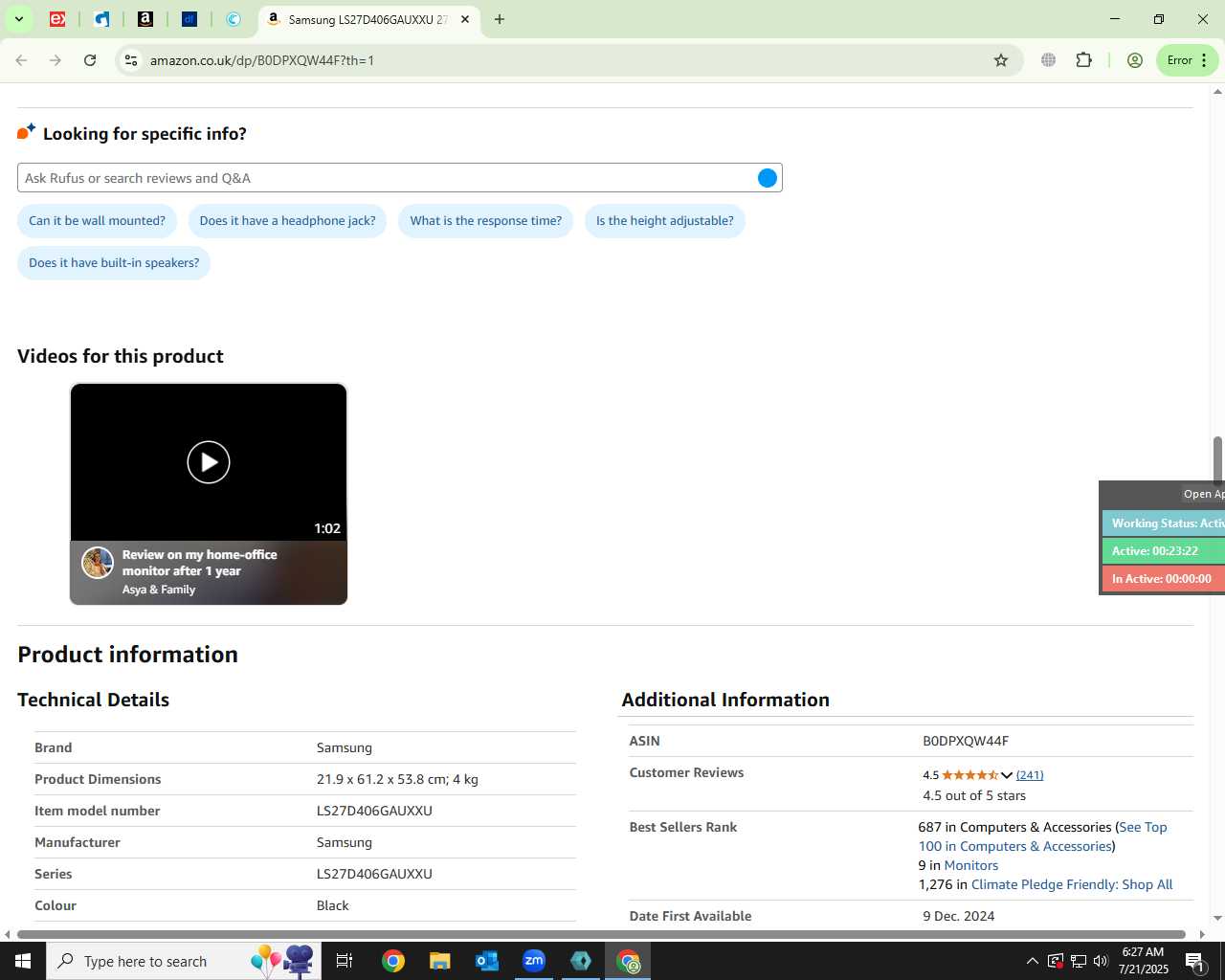The image size is (1225, 980).
Task: Select the ASIN value B0DPXQW44F
Action: [x=966, y=741]
